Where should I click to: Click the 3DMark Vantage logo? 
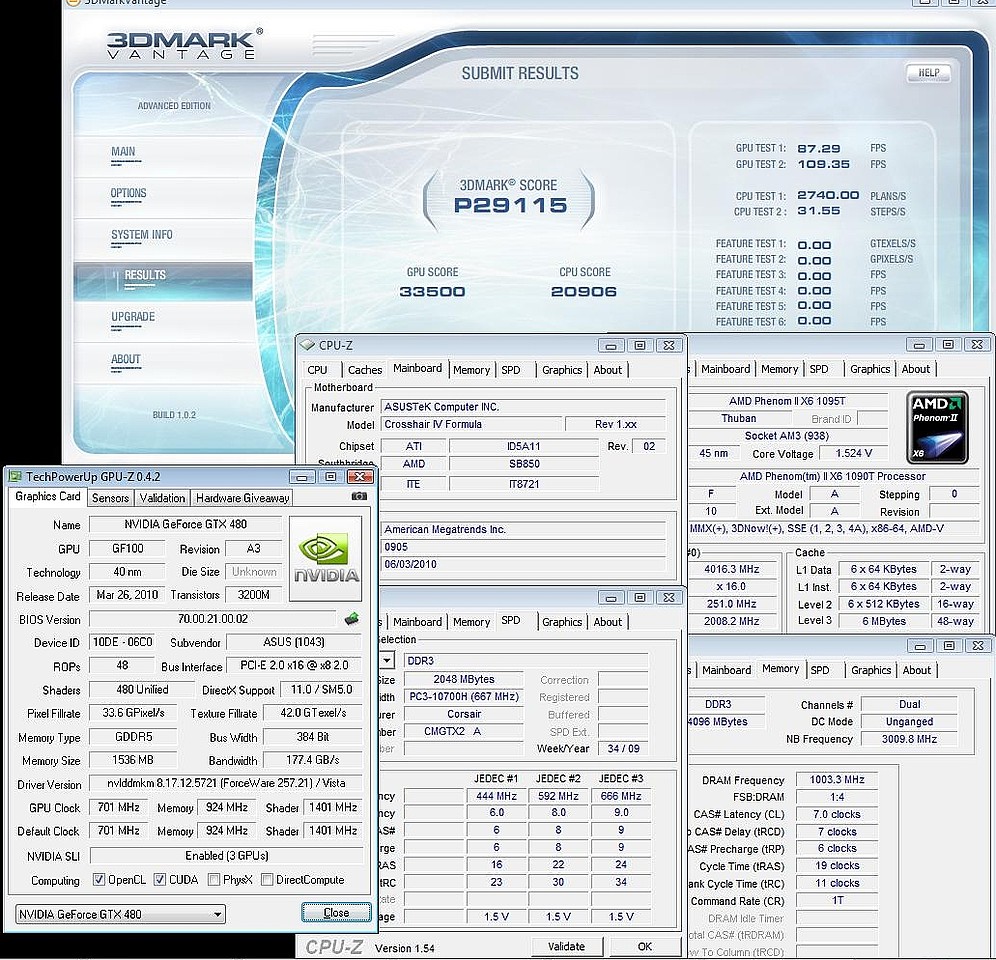tap(184, 44)
